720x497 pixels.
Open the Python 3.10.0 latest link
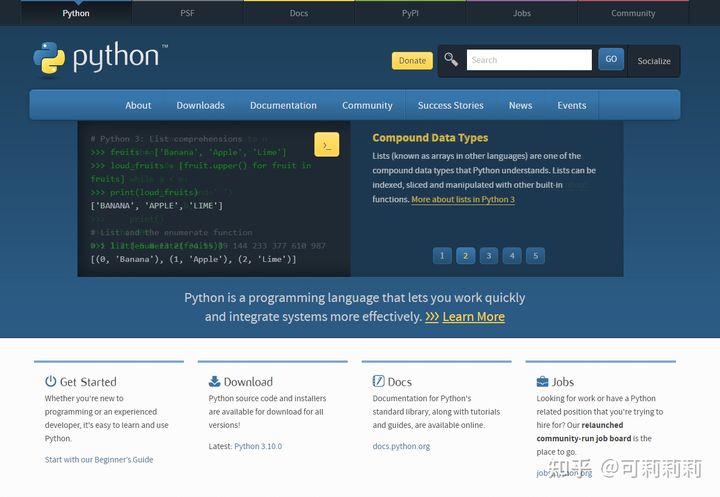[x=258, y=446]
